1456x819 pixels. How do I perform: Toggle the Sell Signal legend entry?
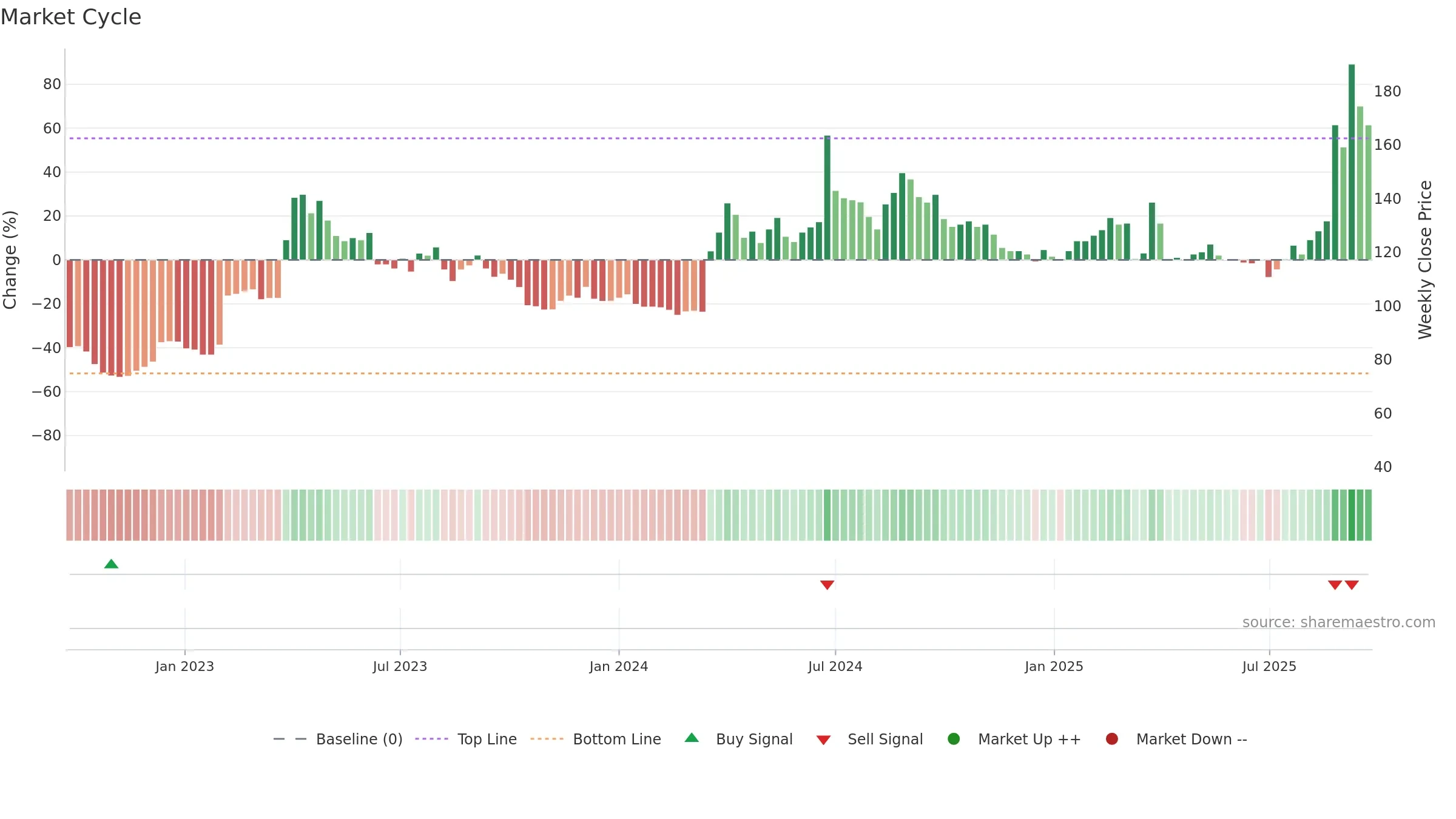[x=869, y=739]
